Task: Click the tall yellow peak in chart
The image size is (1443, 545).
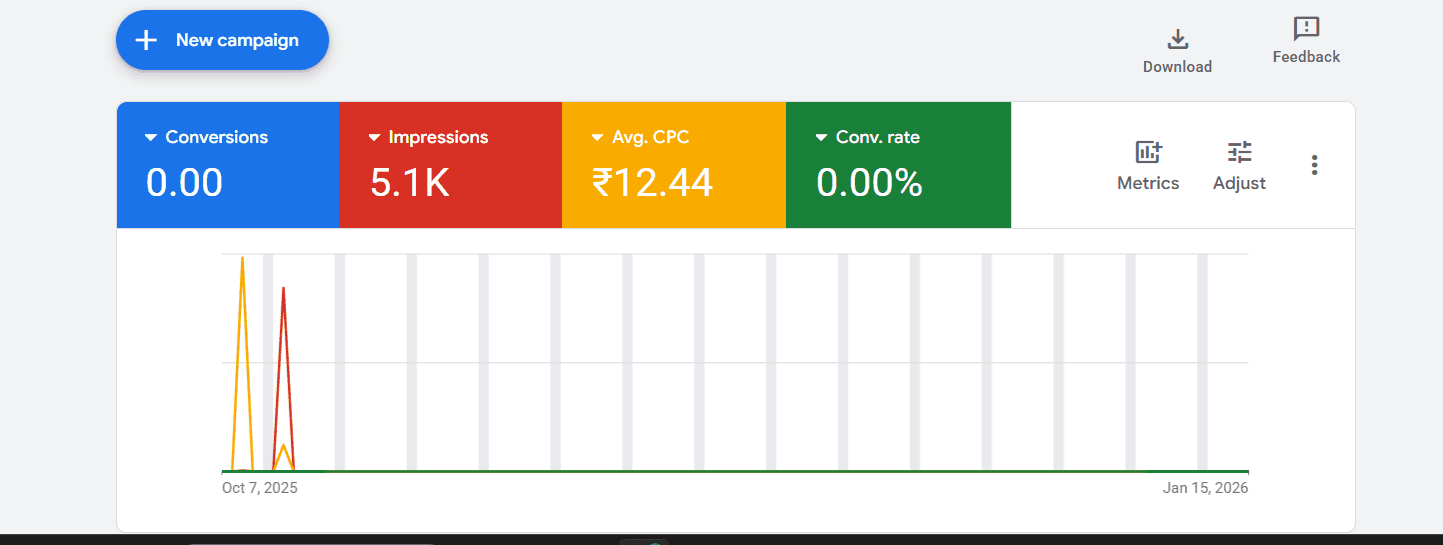Action: coord(242,262)
